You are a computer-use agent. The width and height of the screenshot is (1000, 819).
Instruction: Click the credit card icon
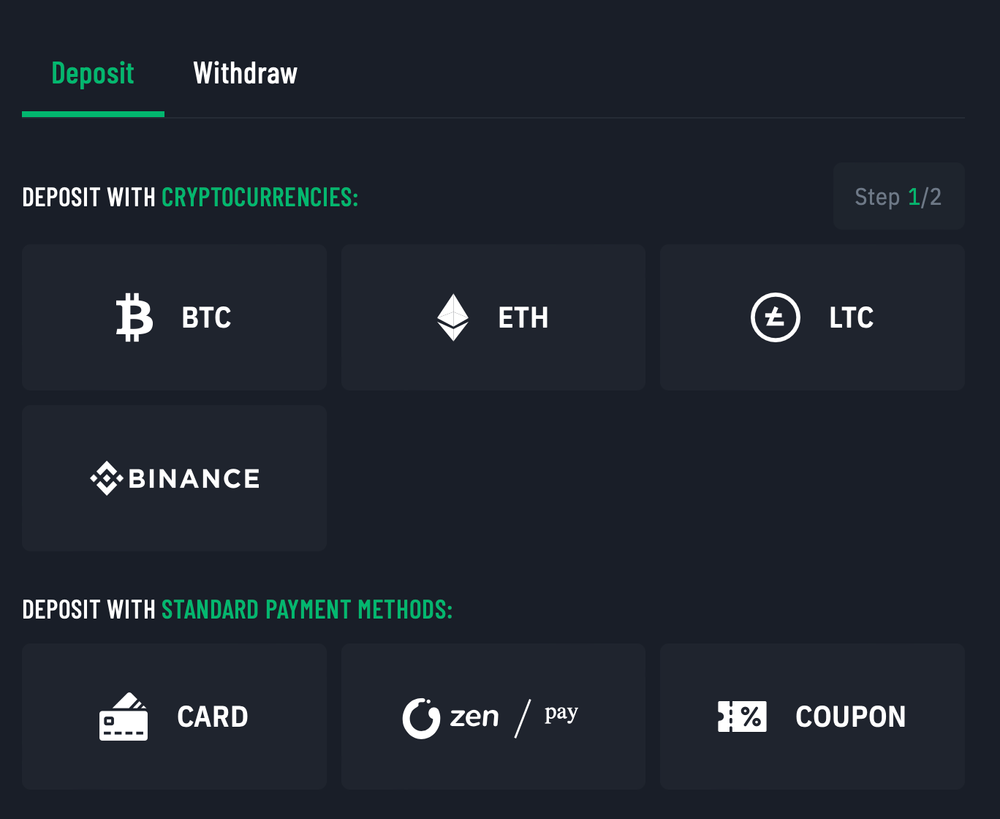[x=124, y=717]
